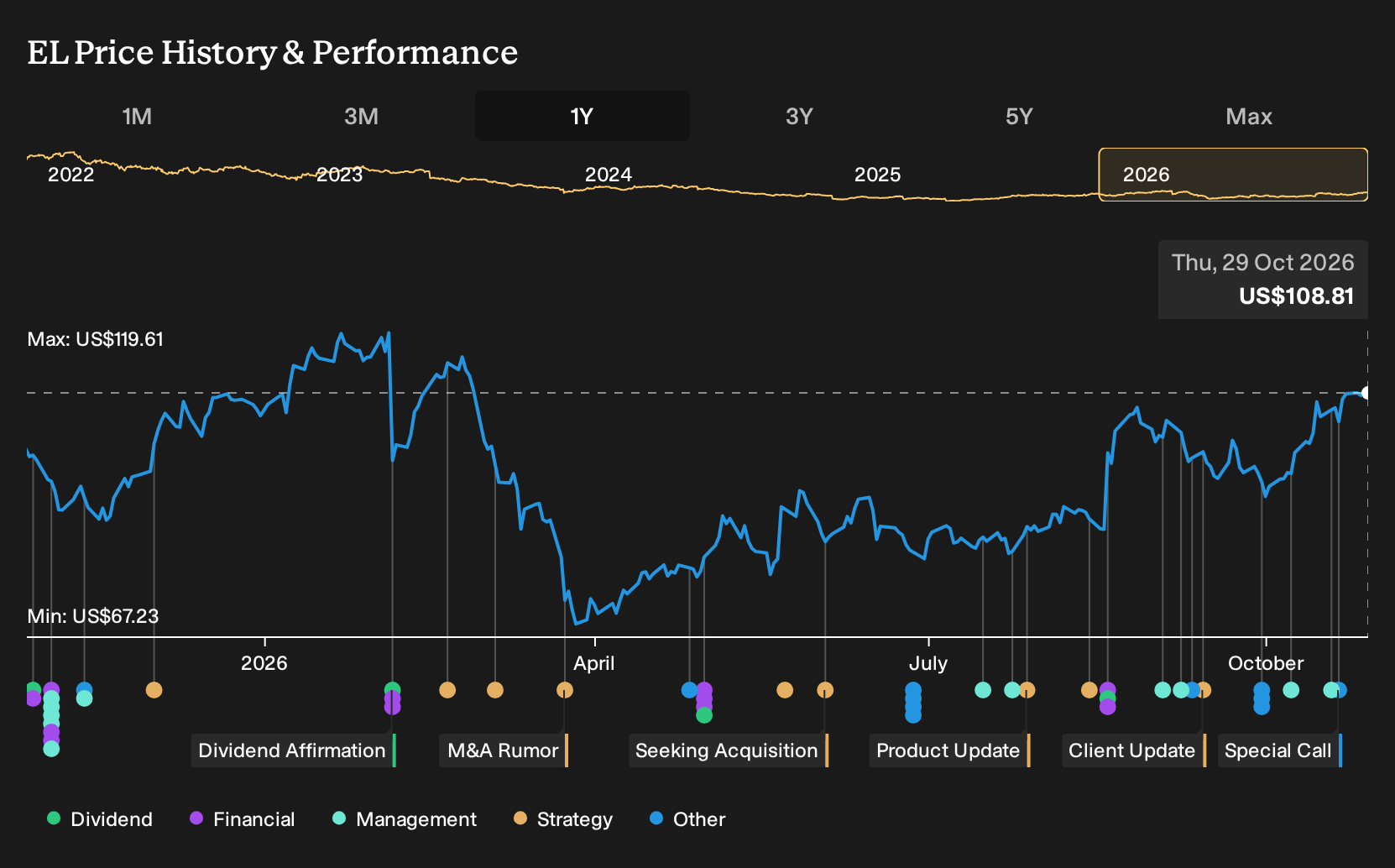Click the orange dot connected to Product Update
The image size is (1395, 868).
pos(1027,690)
